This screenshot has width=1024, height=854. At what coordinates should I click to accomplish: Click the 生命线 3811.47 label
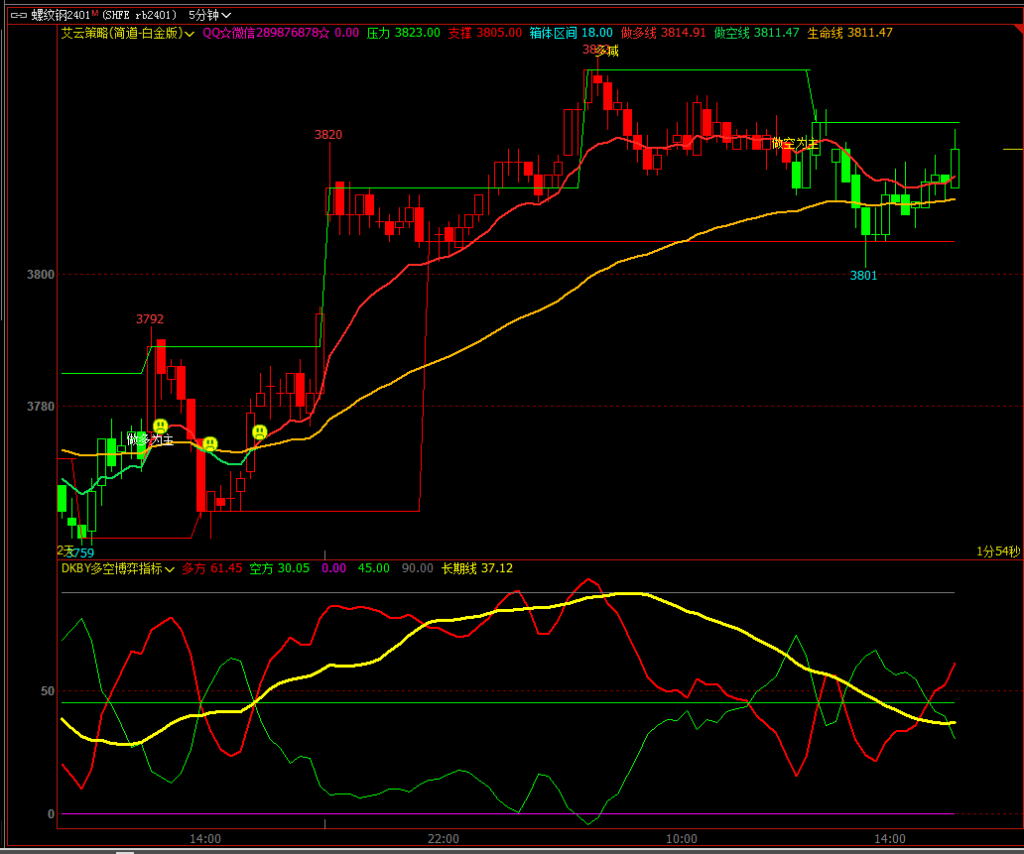(x=850, y=33)
